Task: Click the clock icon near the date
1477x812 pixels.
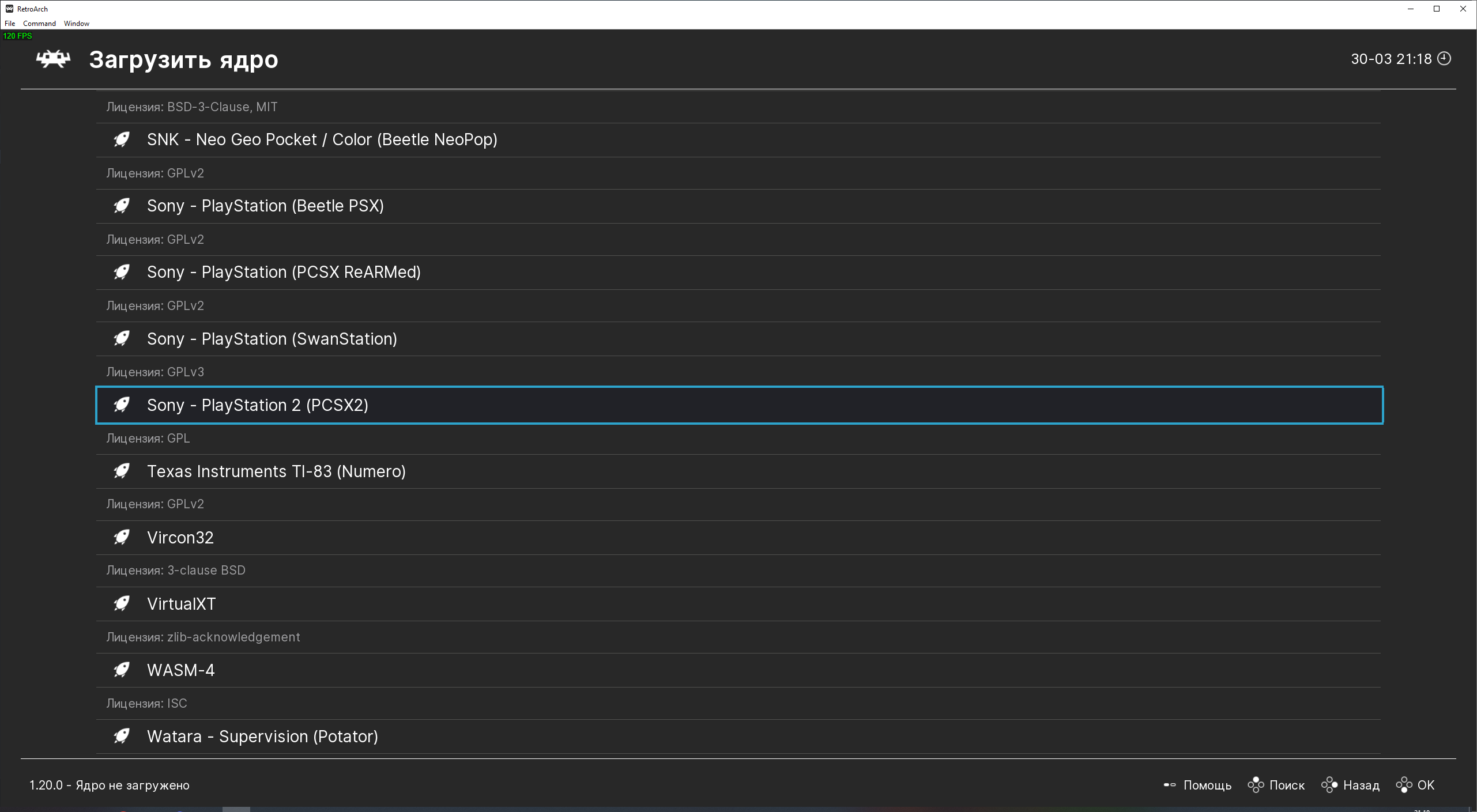Action: [1444, 58]
